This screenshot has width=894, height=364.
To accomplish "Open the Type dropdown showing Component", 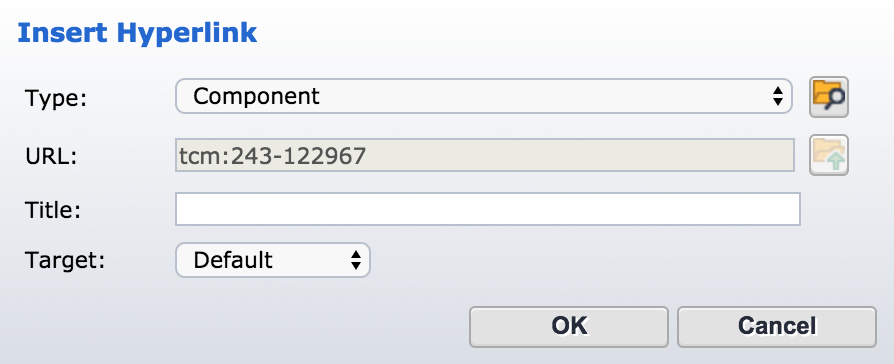I will tap(483, 96).
